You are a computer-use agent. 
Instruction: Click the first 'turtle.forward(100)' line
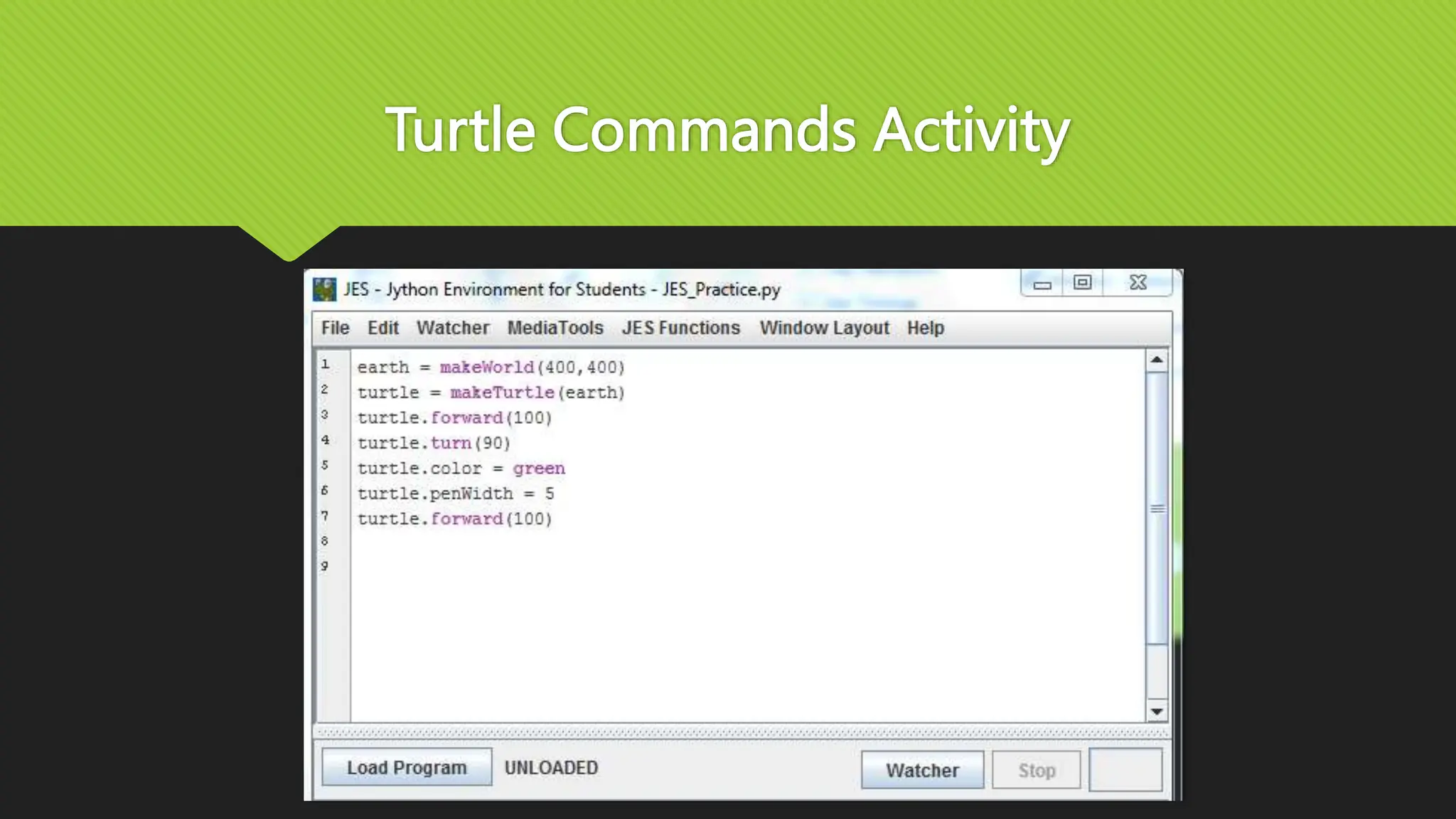tap(454, 418)
